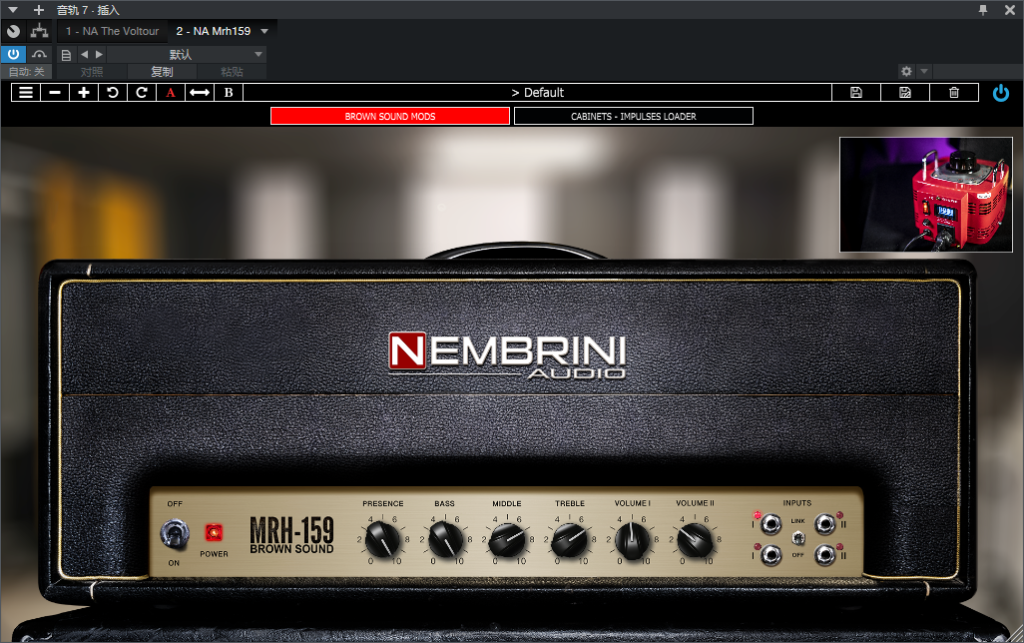The width and height of the screenshot is (1024, 643).
Task: Open the settings gear icon
Action: tap(906, 71)
